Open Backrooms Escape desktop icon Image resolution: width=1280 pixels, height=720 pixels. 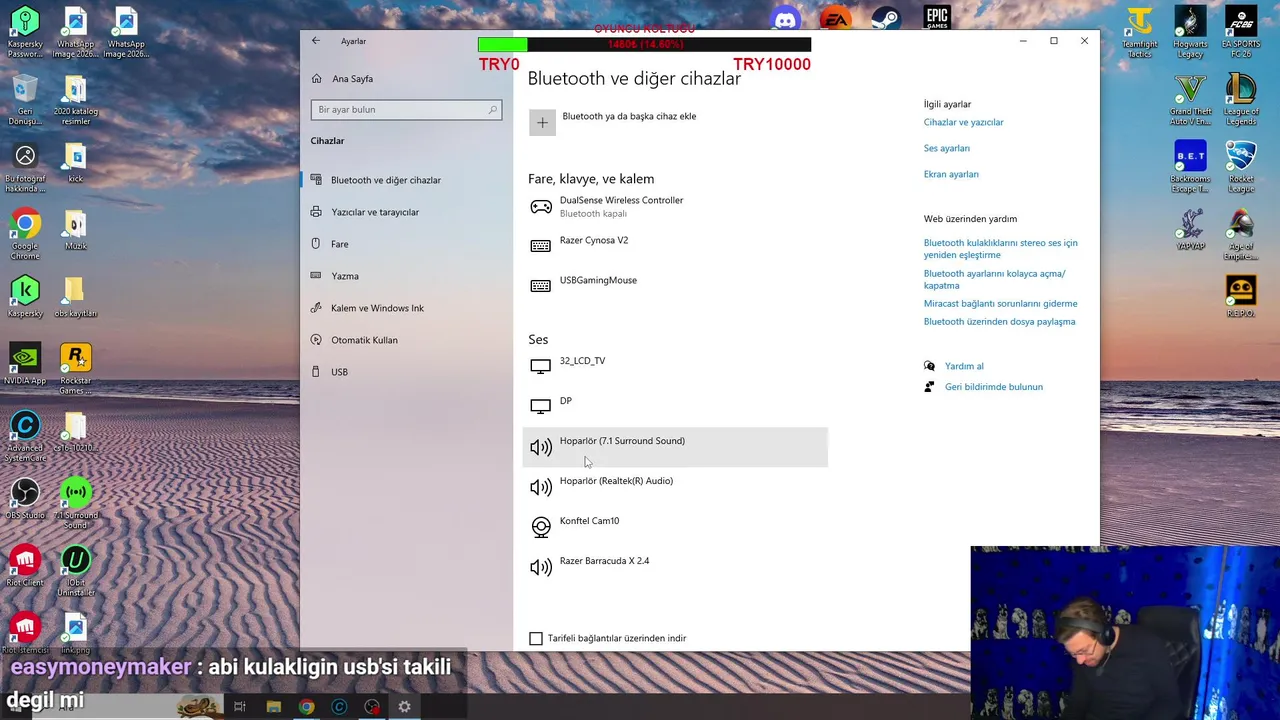coord(1190,167)
